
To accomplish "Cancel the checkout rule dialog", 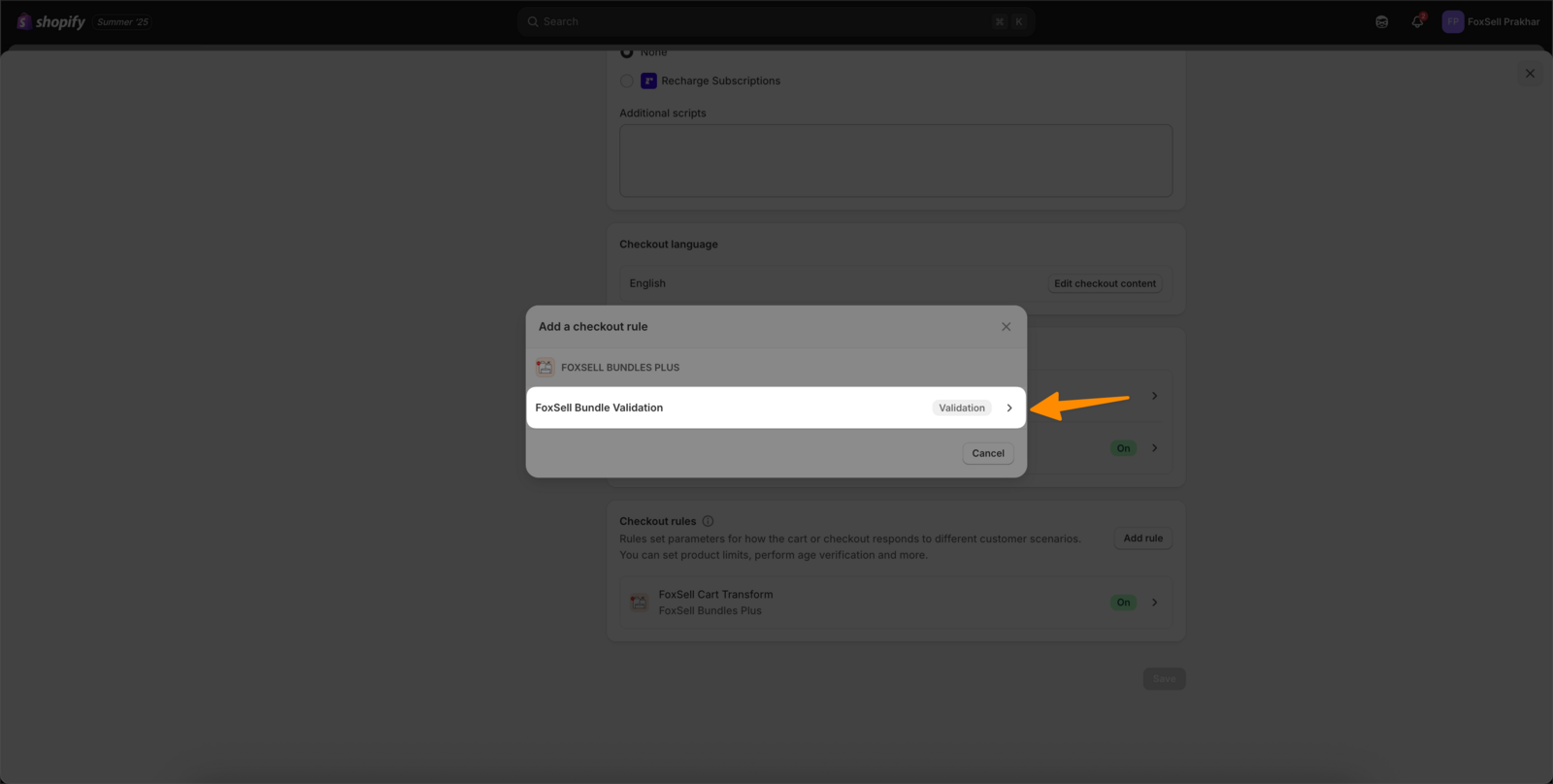I will [988, 453].
